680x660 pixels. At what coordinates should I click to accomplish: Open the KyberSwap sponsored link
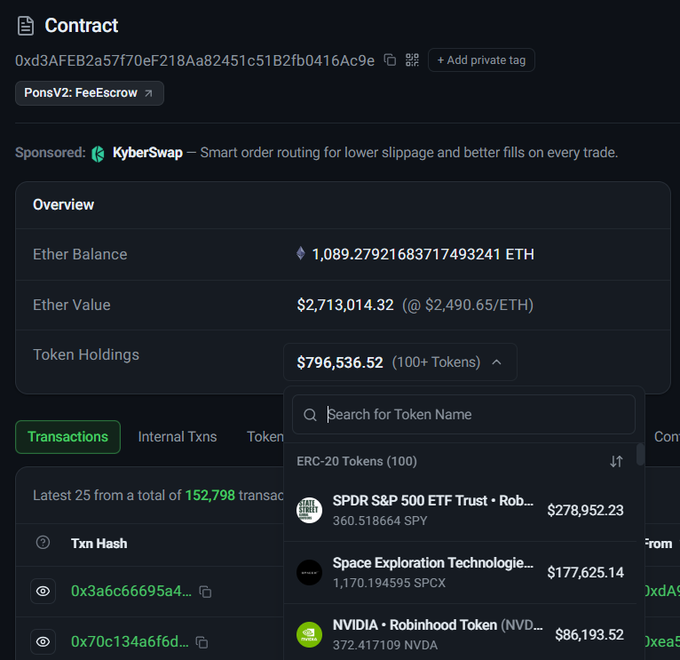147,153
